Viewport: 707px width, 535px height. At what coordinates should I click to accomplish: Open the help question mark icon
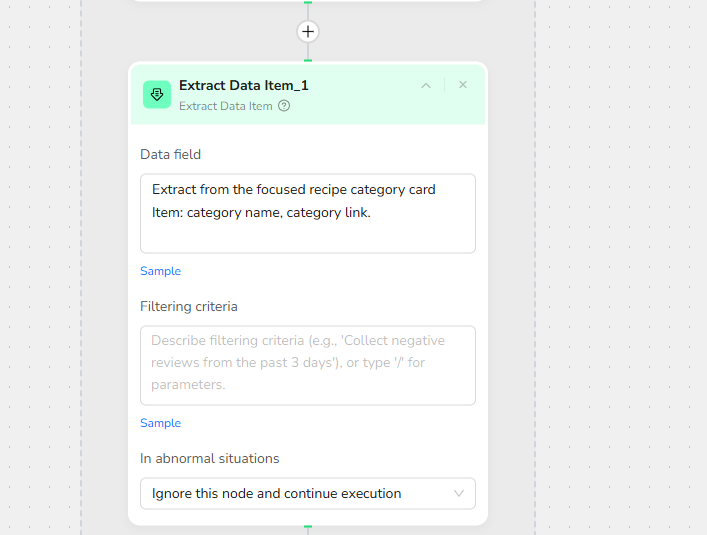(284, 106)
